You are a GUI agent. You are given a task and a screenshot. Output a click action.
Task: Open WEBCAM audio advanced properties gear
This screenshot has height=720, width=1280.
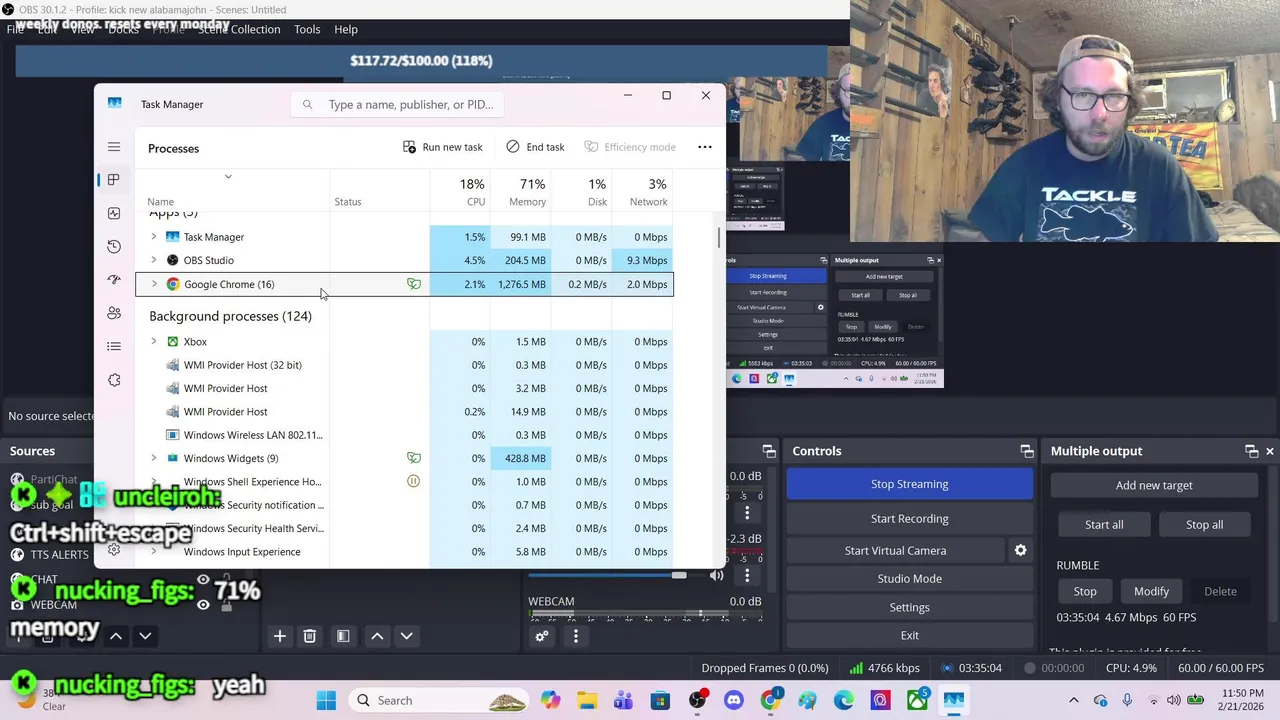(x=542, y=636)
